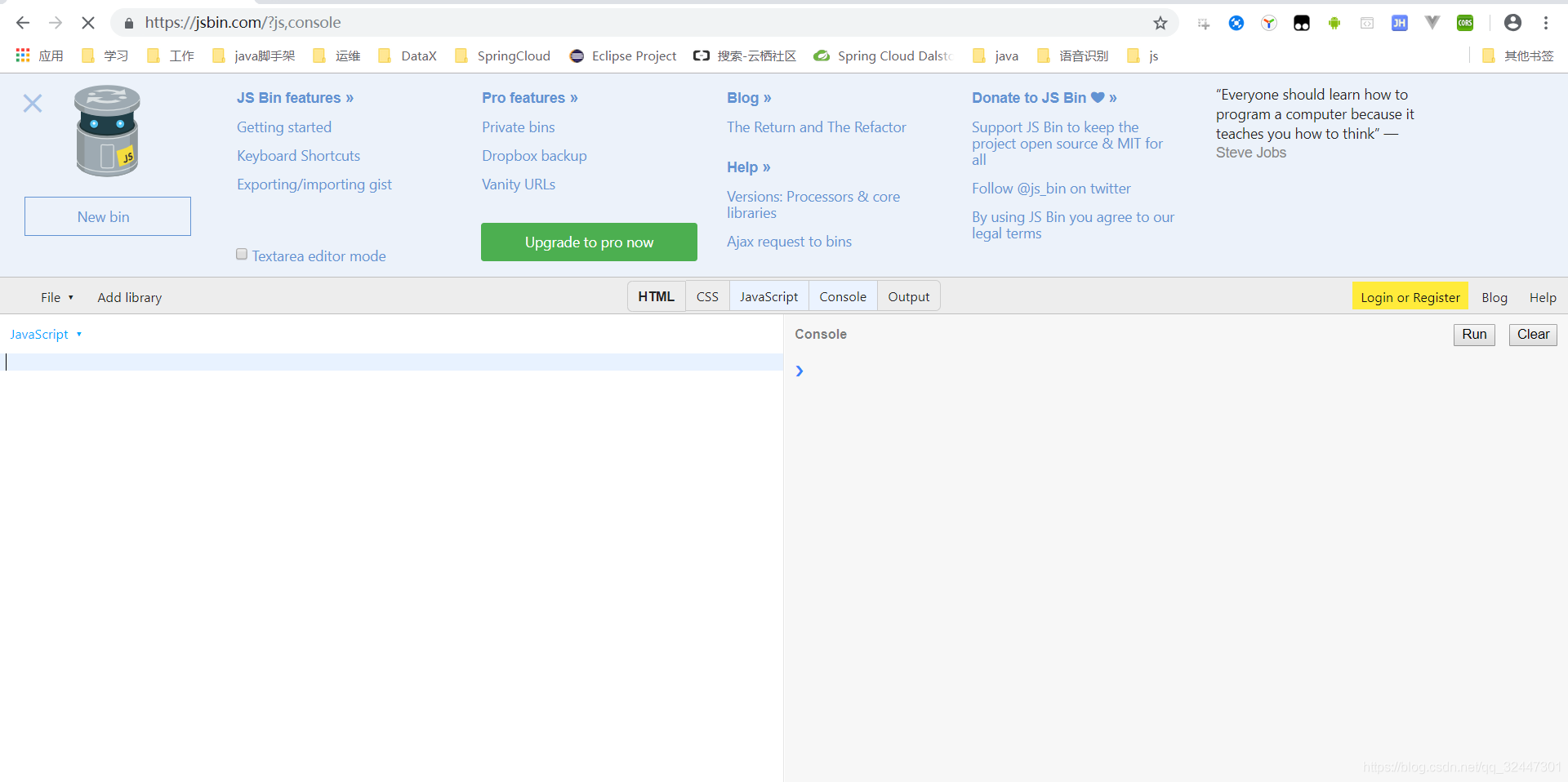
Task: Click into the JavaScript code editor line
Action: click(392, 362)
